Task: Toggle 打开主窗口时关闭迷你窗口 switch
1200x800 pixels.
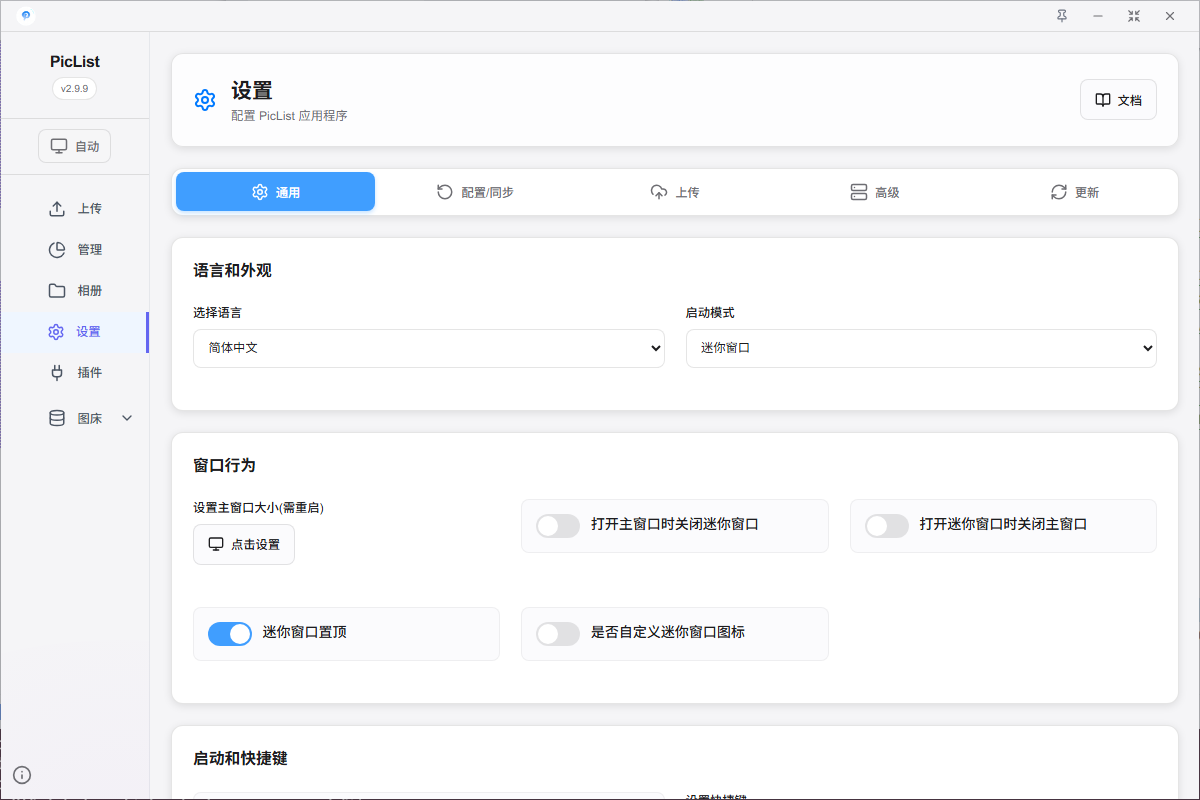Action: coord(558,525)
